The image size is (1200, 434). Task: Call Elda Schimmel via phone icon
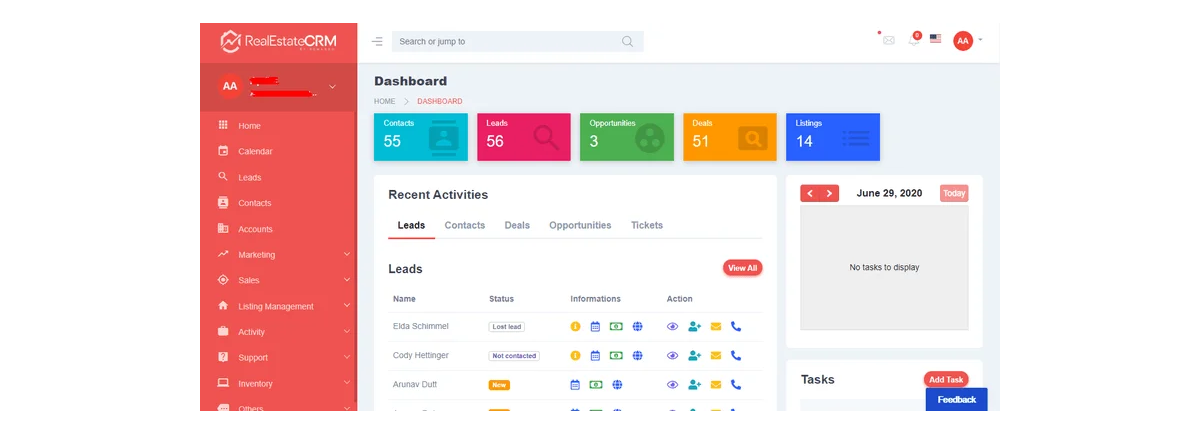pyautogui.click(x=736, y=326)
